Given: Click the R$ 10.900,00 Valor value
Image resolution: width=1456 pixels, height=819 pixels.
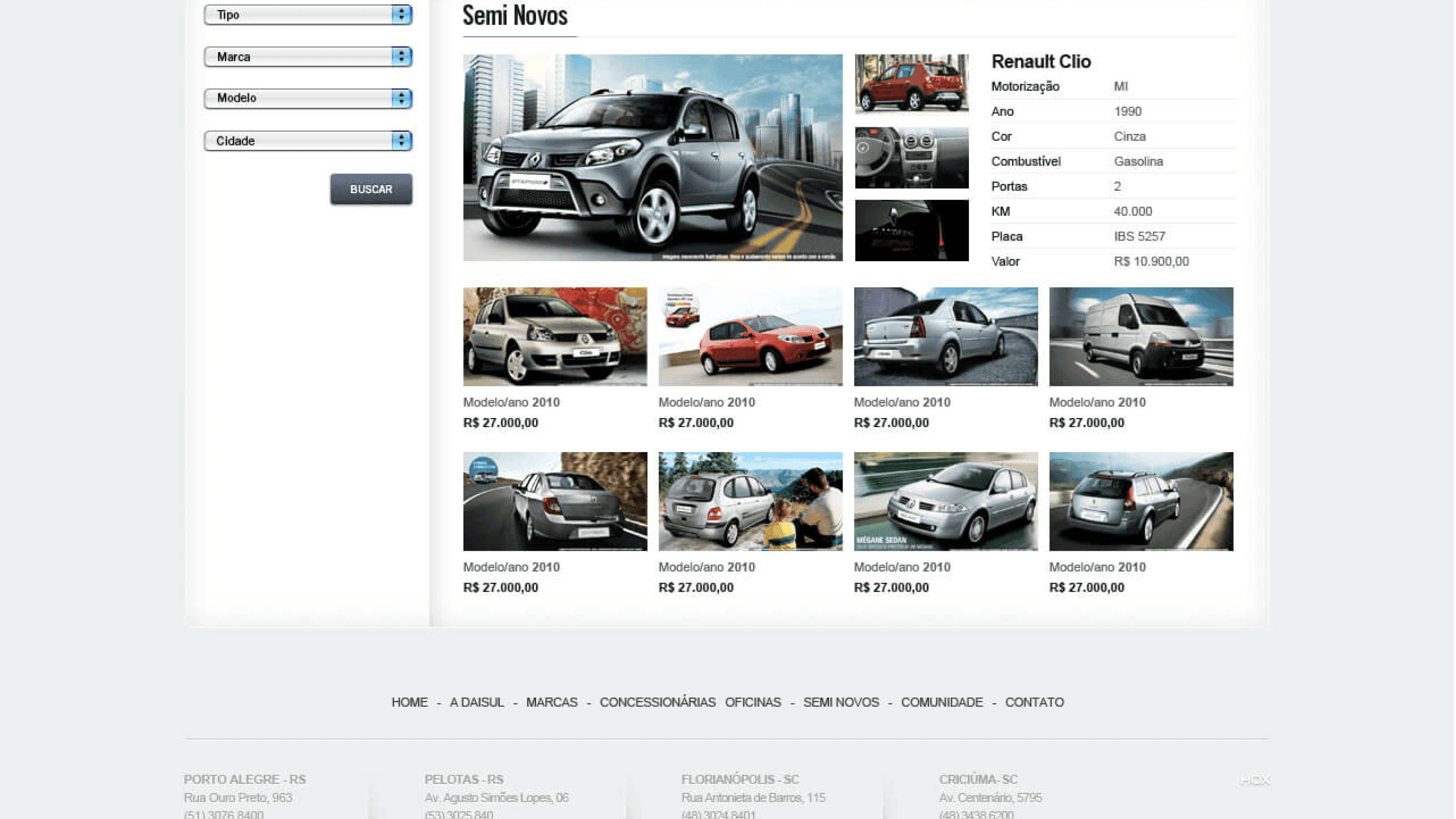Looking at the screenshot, I should click(x=1151, y=261).
